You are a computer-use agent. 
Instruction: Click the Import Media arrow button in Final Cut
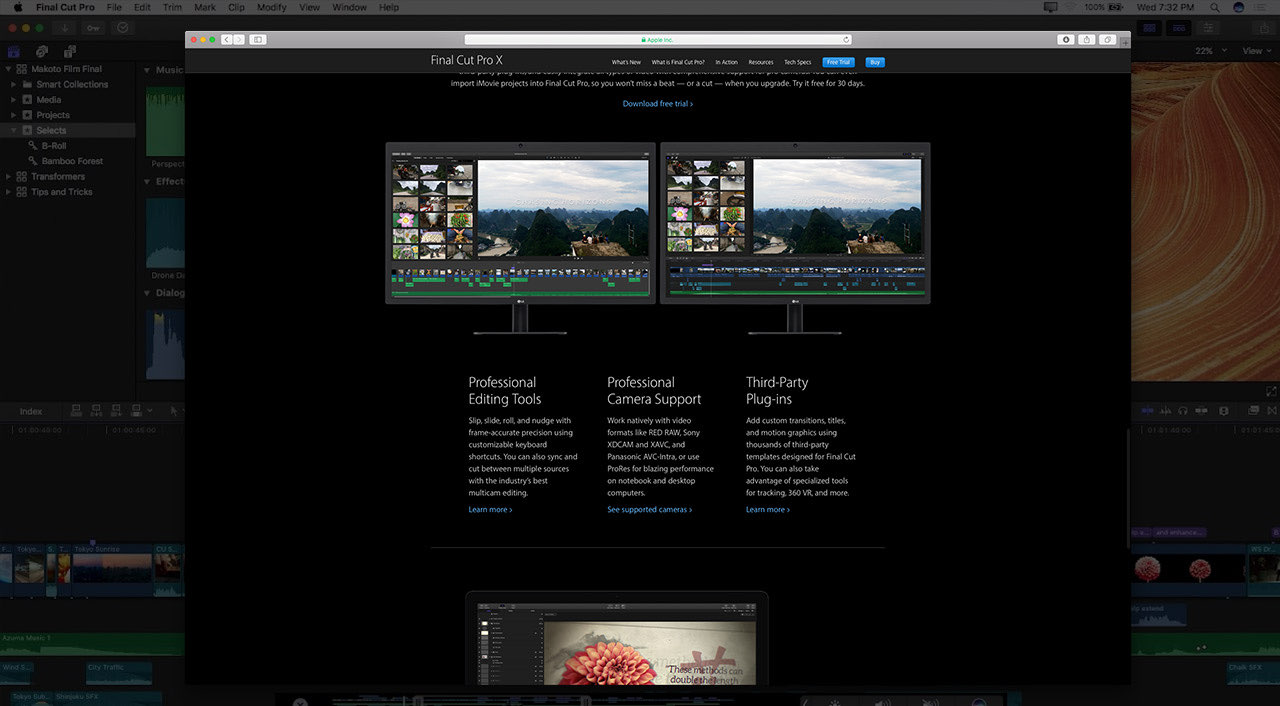(x=64, y=28)
